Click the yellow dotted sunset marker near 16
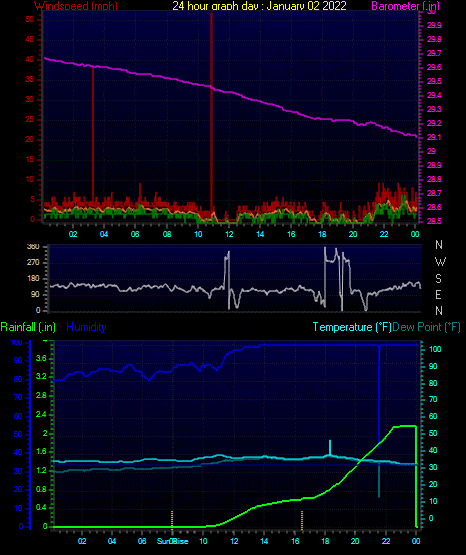Screen dimensions: 466x555 (x=302, y=520)
